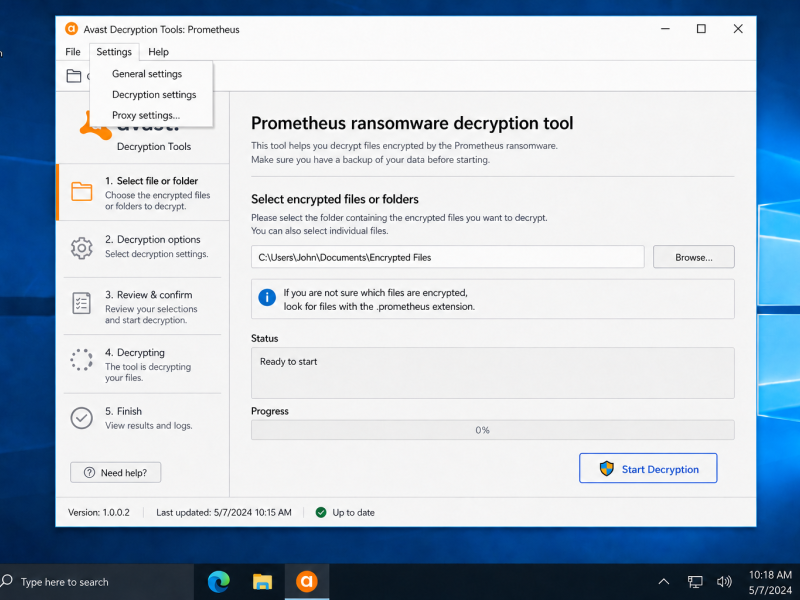Go to step 2. Decryption options
The width and height of the screenshot is (800, 600).
tap(143, 248)
